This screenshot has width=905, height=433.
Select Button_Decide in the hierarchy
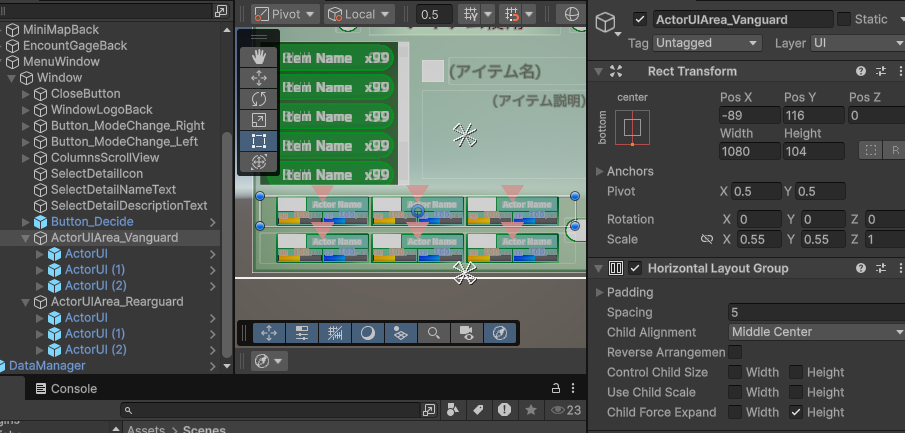pos(92,222)
